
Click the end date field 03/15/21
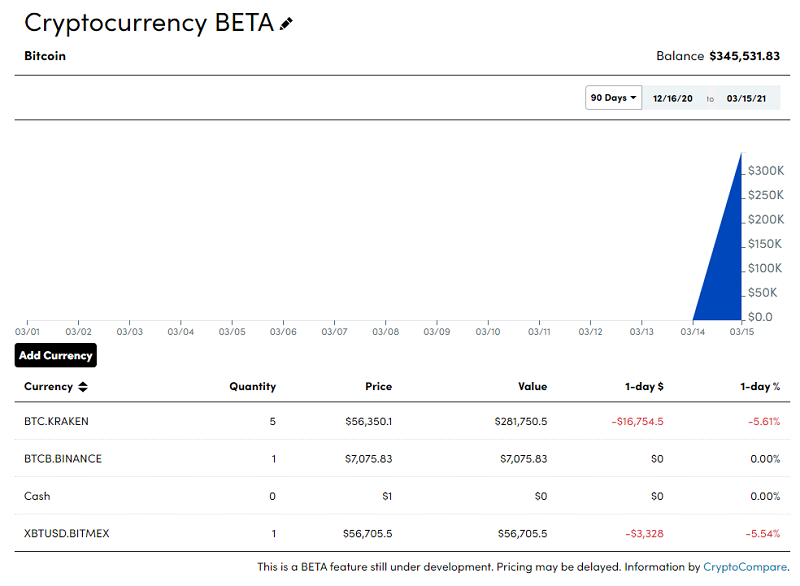(746, 99)
